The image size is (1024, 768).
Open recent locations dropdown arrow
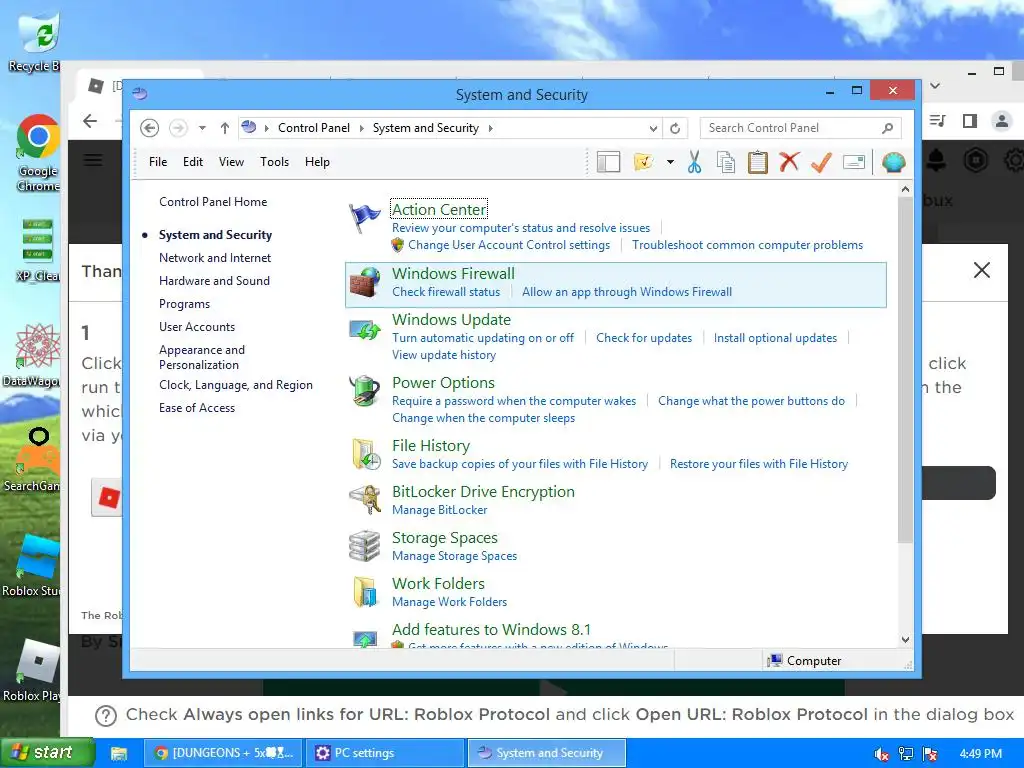tap(202, 128)
